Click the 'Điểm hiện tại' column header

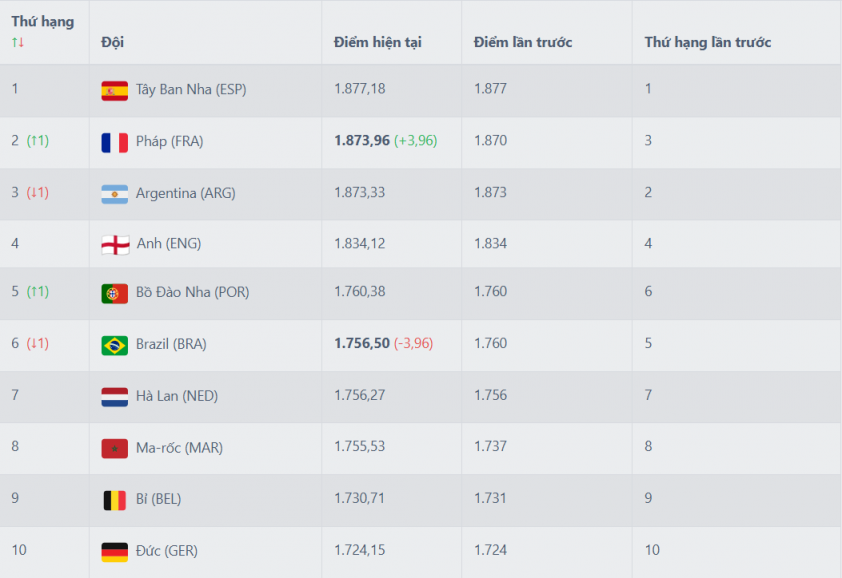(377, 42)
